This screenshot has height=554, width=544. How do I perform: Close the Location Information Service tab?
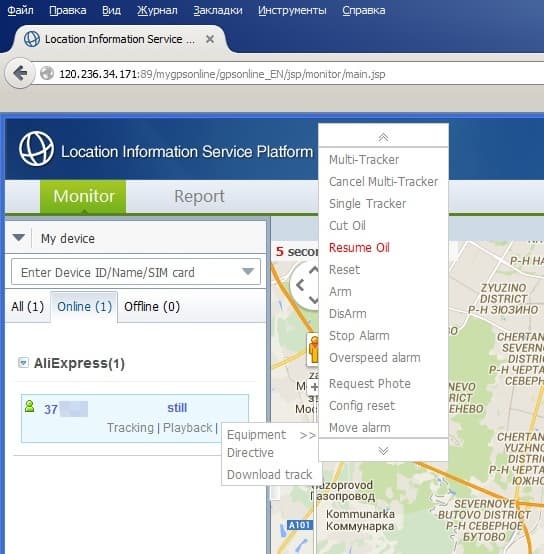coord(210,39)
